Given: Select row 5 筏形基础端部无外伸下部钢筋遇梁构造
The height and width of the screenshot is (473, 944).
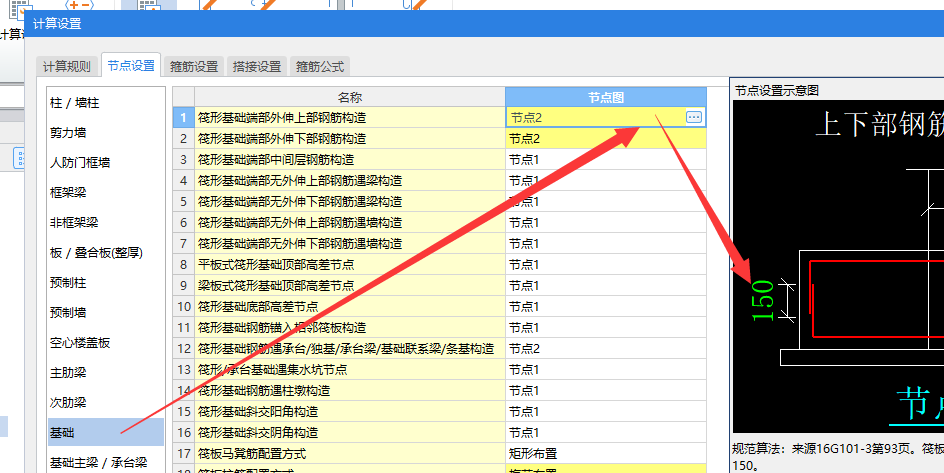Looking at the screenshot, I should pyautogui.click(x=350, y=202).
